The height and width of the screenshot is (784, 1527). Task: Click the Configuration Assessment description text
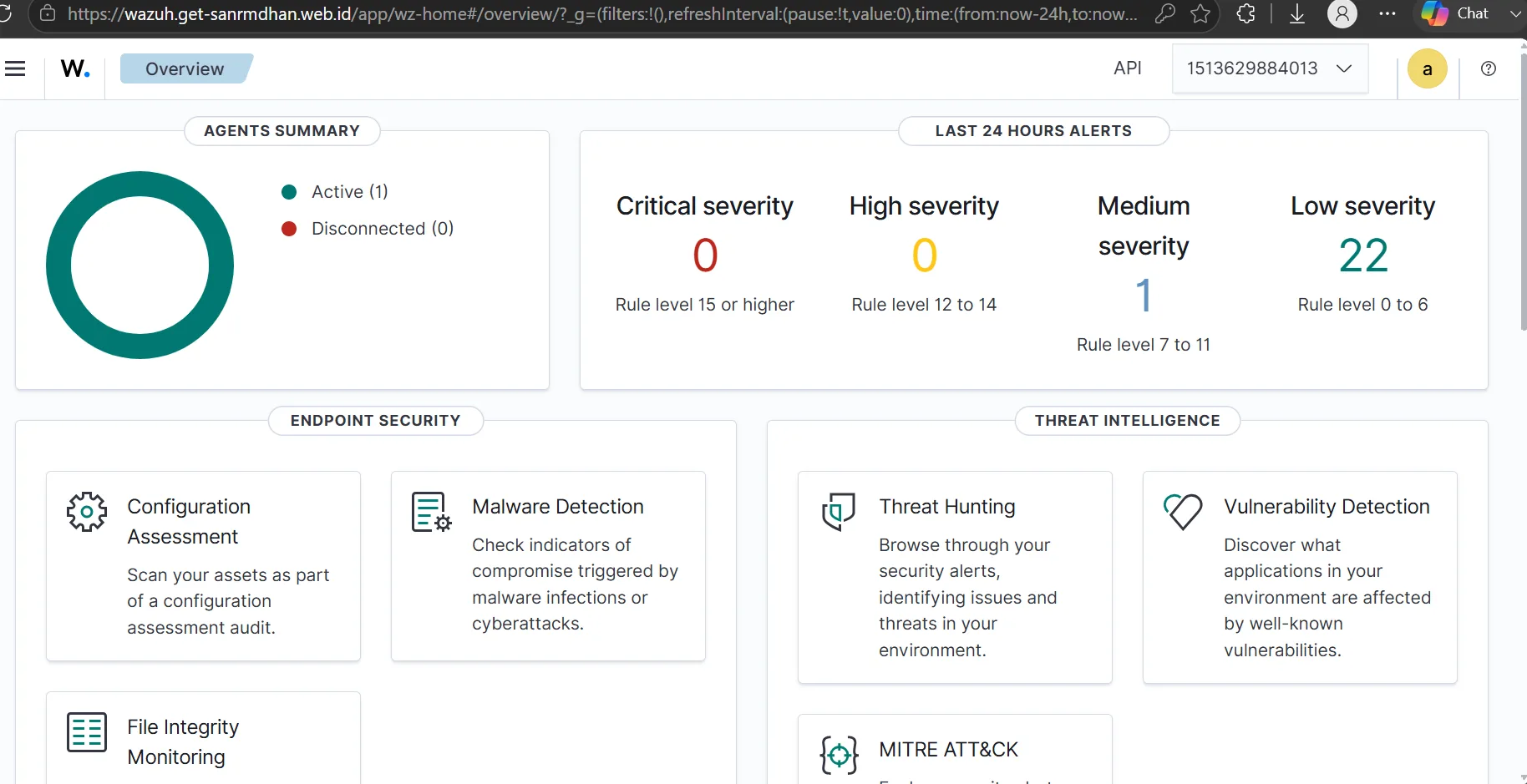(228, 601)
